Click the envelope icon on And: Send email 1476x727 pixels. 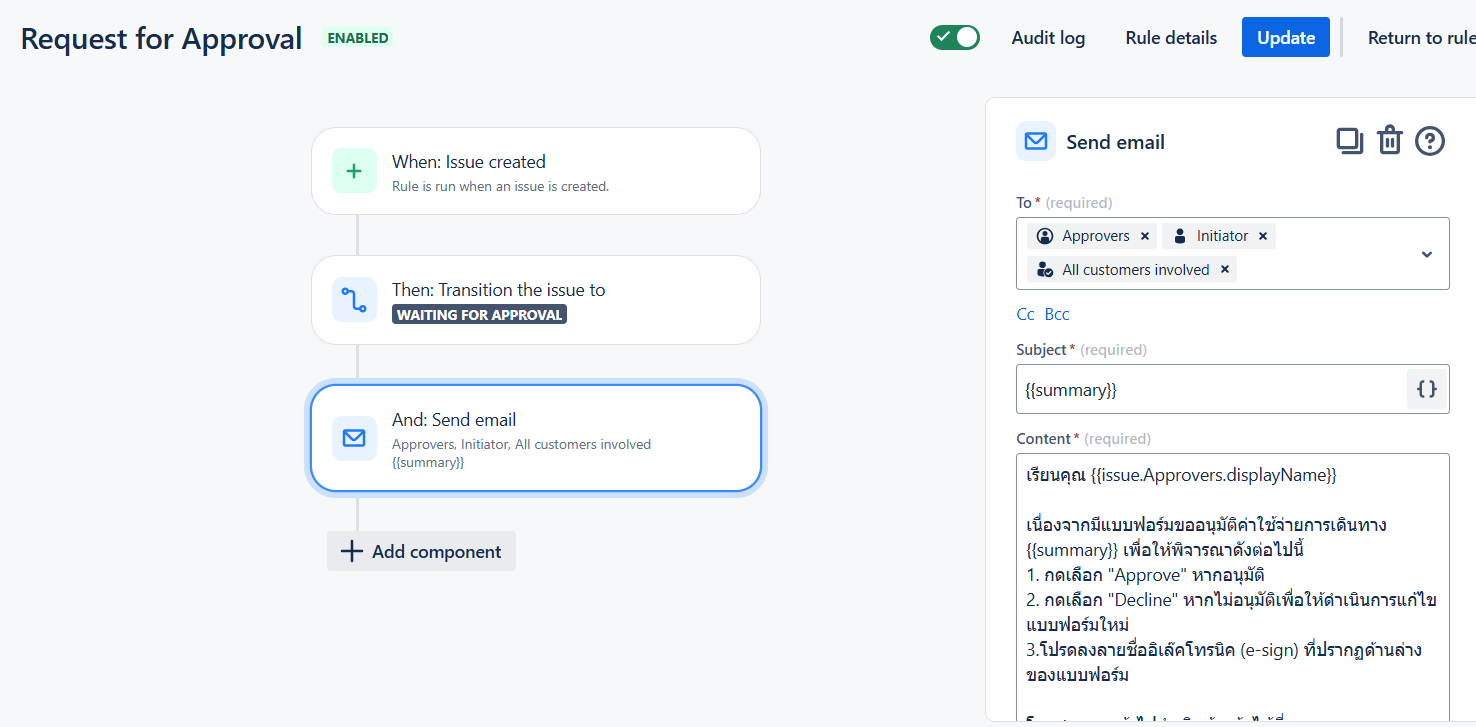[354, 438]
